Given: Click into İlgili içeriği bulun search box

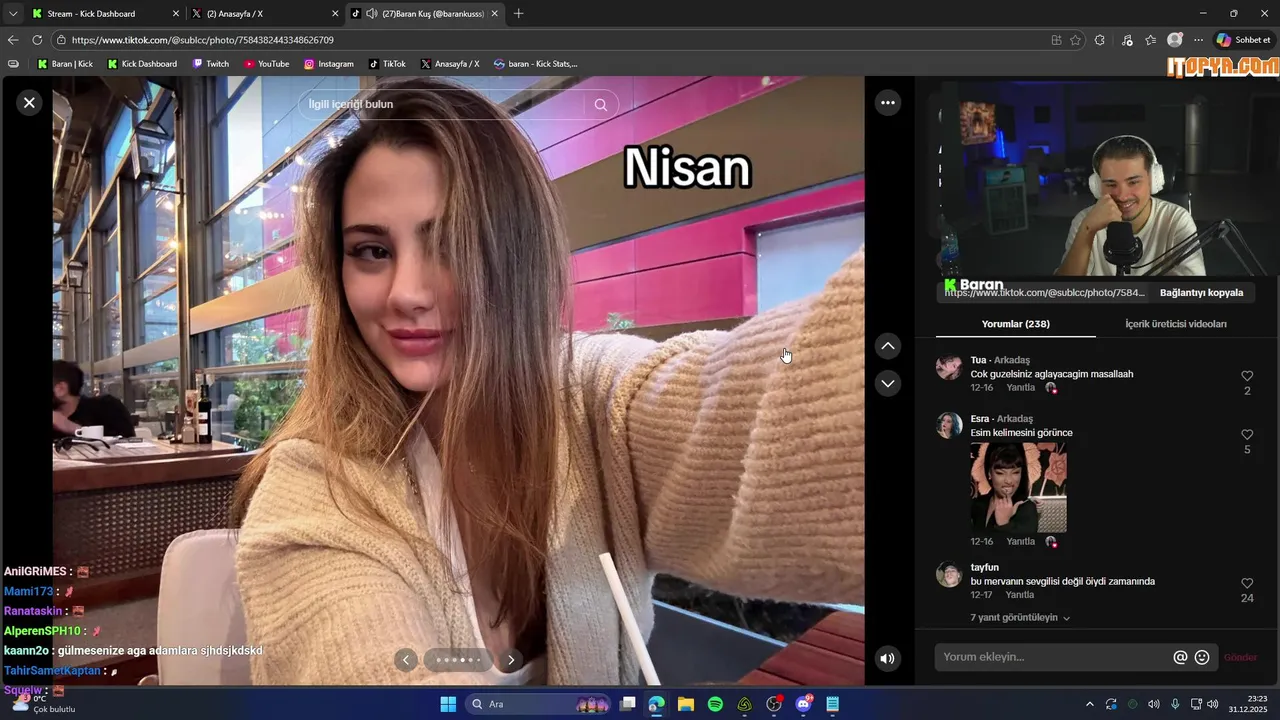Looking at the screenshot, I should click(x=445, y=104).
